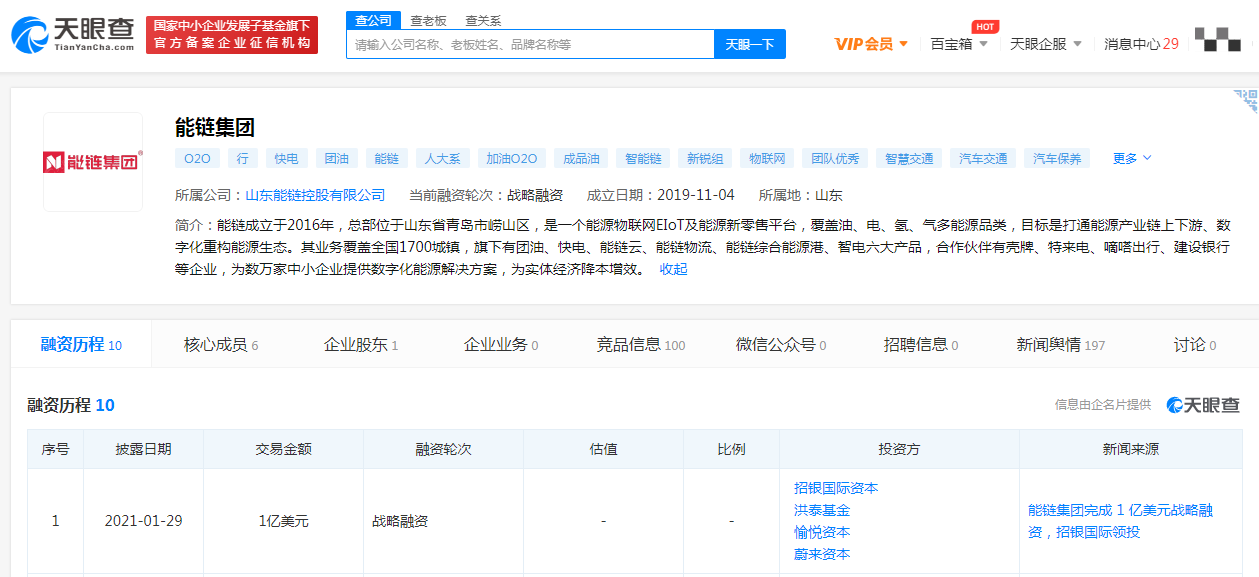Click the 国家中小企业发展子基金 red banner
The width and height of the screenshot is (1259, 577).
[x=232, y=34]
